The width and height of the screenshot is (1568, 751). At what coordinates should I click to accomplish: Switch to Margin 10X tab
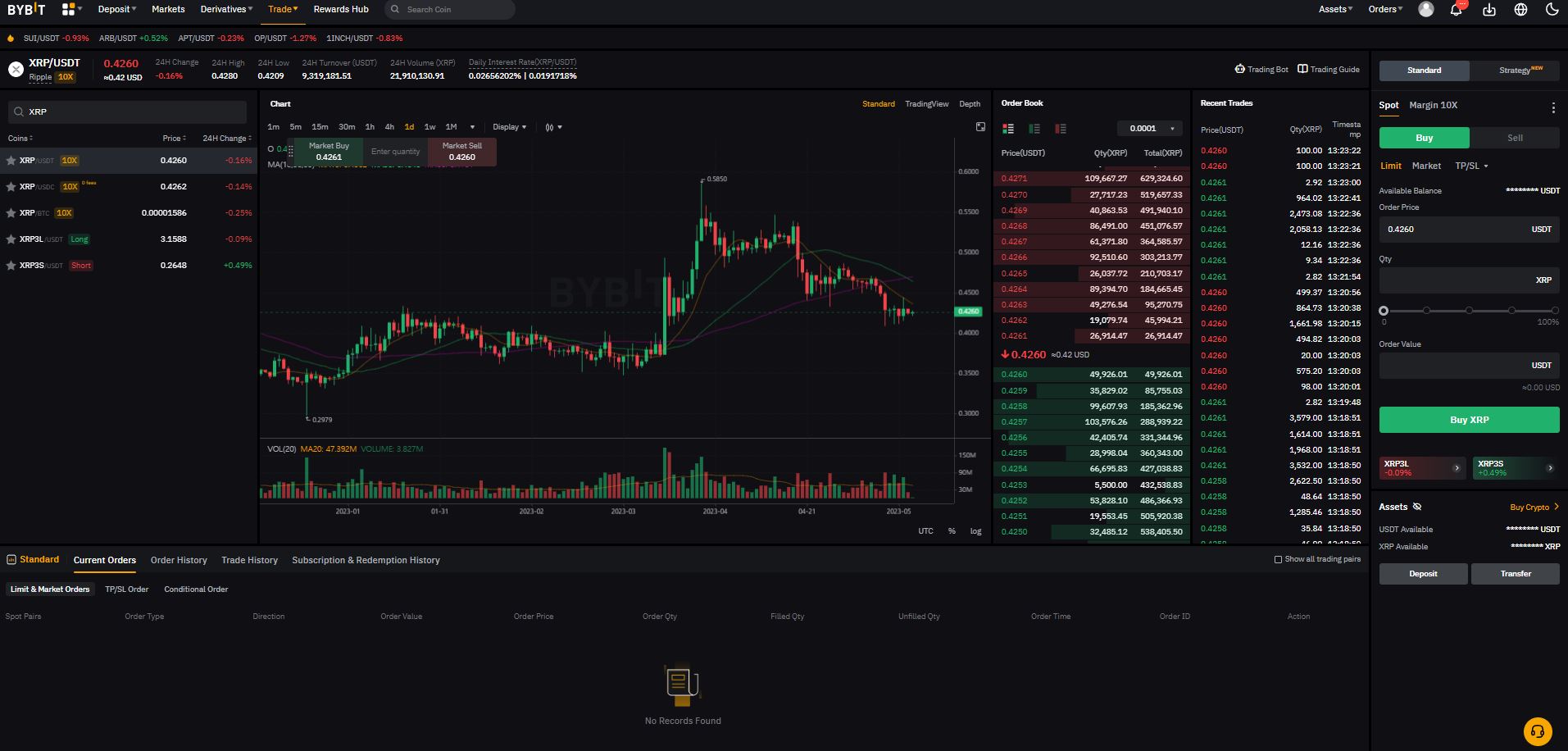(x=1433, y=105)
